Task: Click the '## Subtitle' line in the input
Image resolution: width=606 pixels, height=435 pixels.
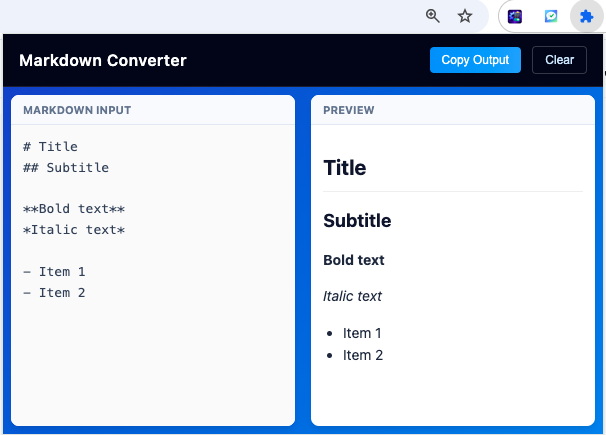Action: pyautogui.click(x=66, y=168)
